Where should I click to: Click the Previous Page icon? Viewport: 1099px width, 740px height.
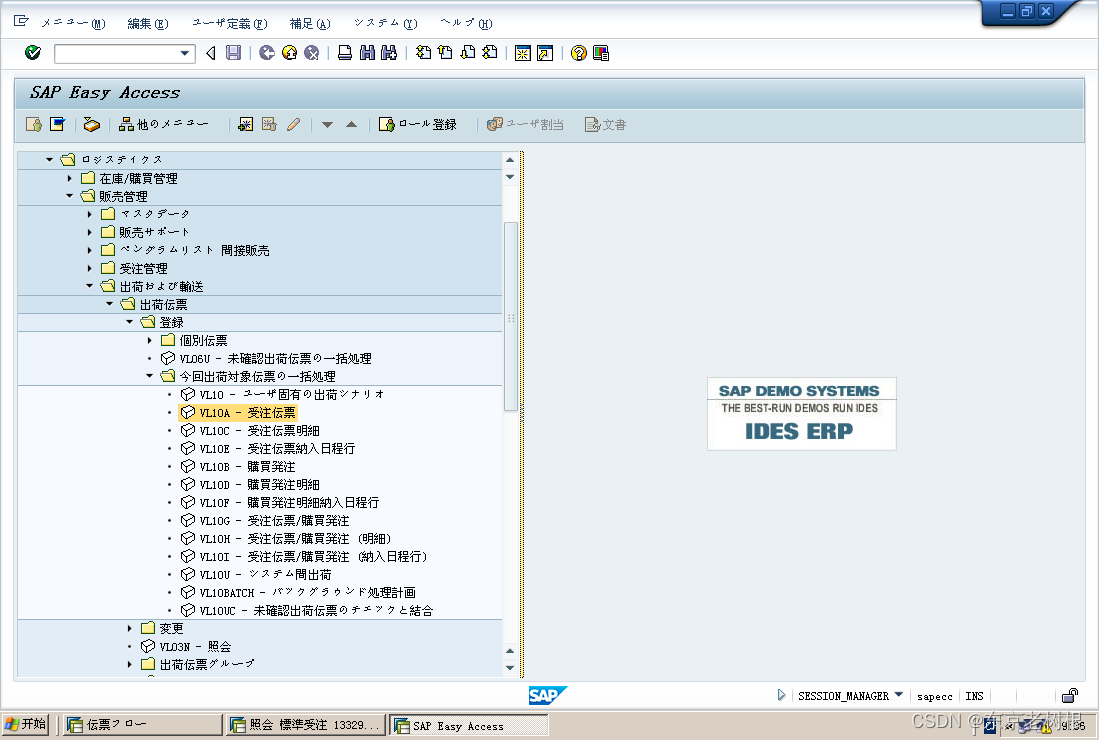pyautogui.click(x=445, y=53)
